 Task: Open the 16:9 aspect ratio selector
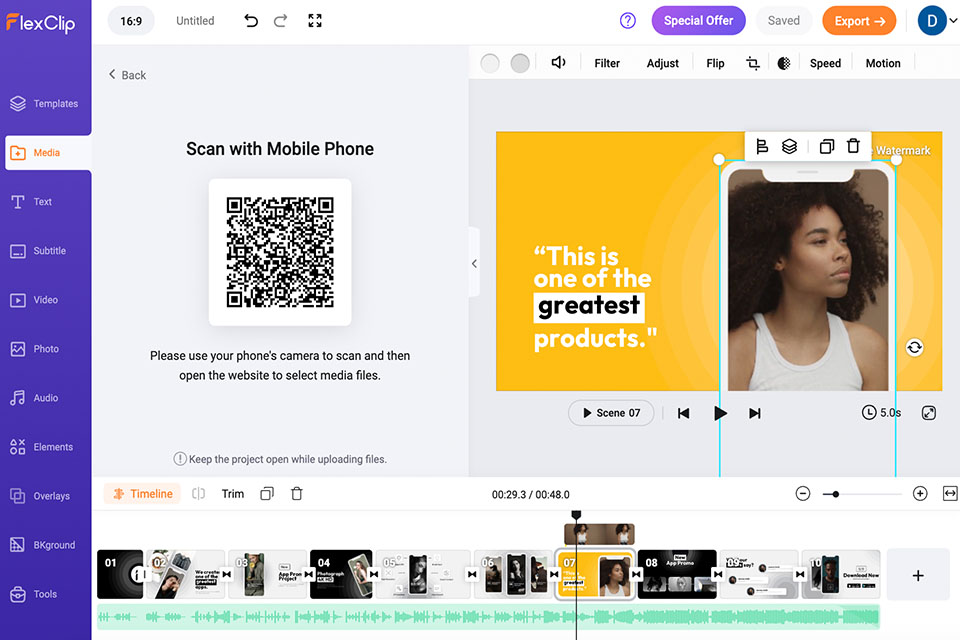click(x=131, y=21)
